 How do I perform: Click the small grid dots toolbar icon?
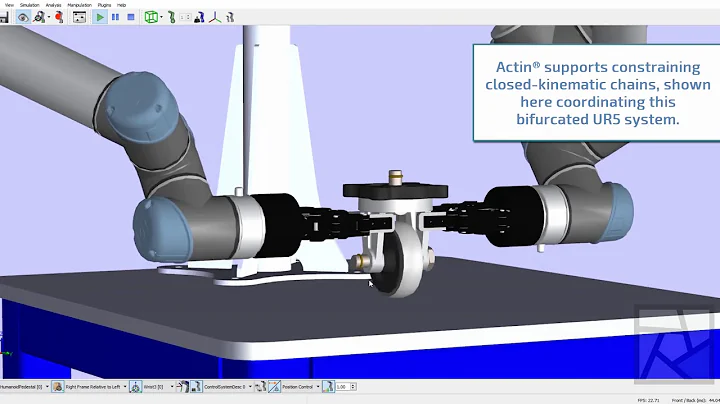(x=185, y=17)
